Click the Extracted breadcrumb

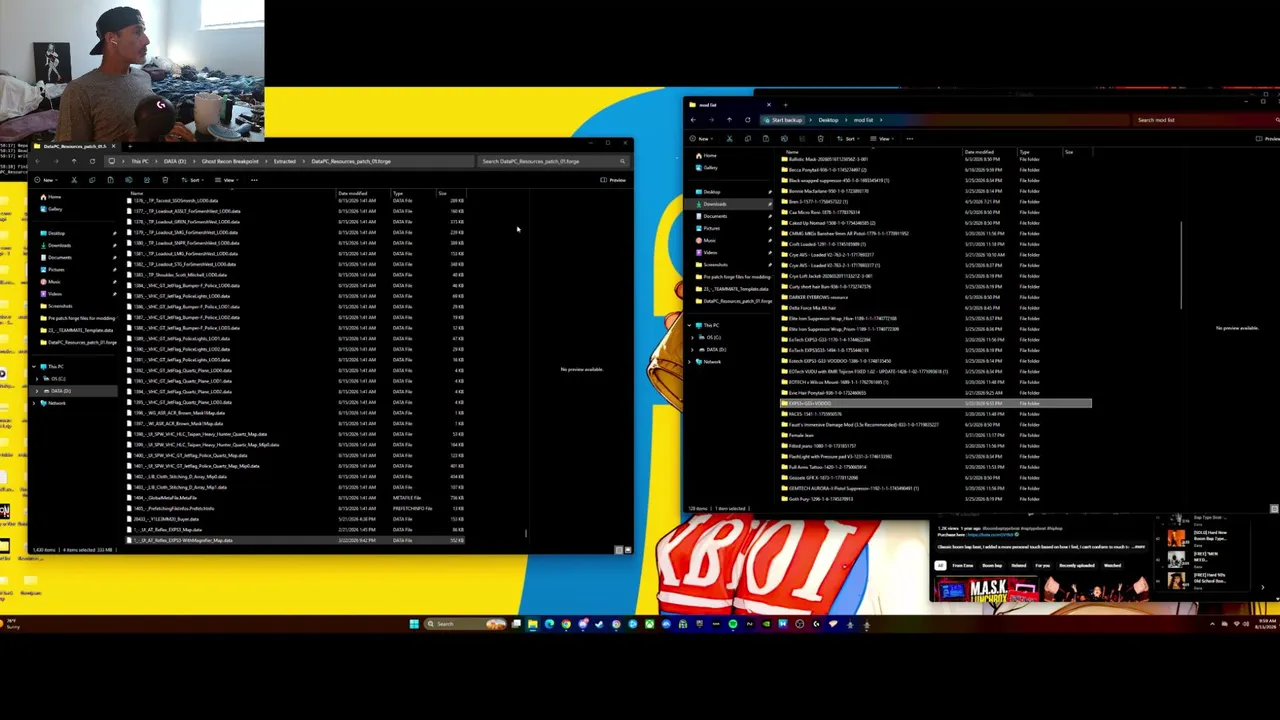[x=285, y=161]
